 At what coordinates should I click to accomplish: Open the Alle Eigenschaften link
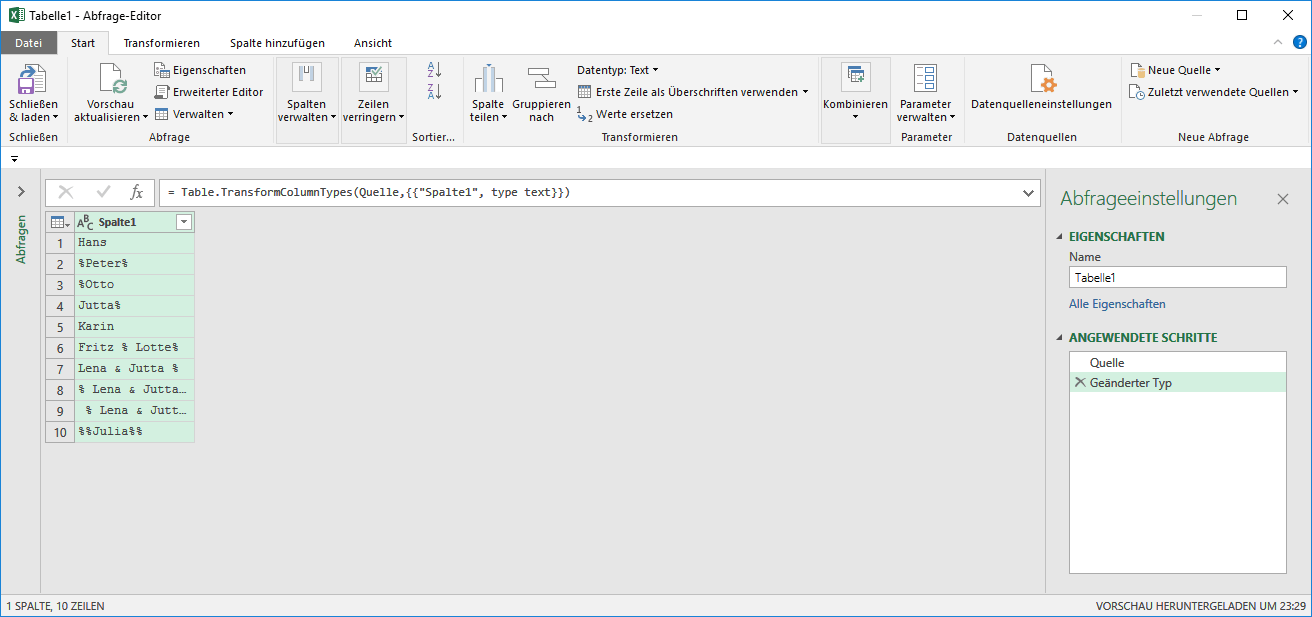point(1117,304)
